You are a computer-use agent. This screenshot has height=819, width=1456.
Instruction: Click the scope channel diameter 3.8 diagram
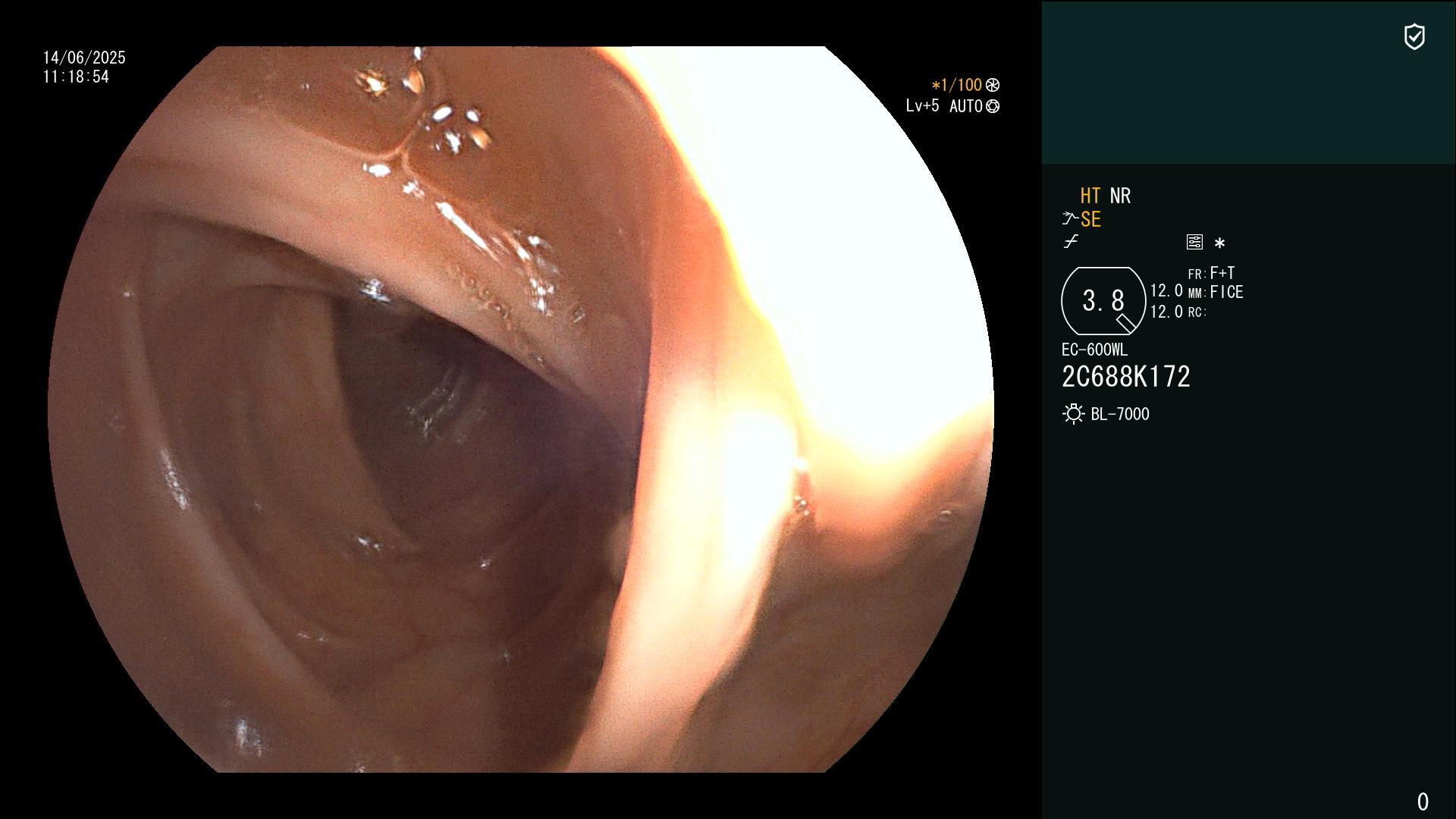click(1103, 301)
